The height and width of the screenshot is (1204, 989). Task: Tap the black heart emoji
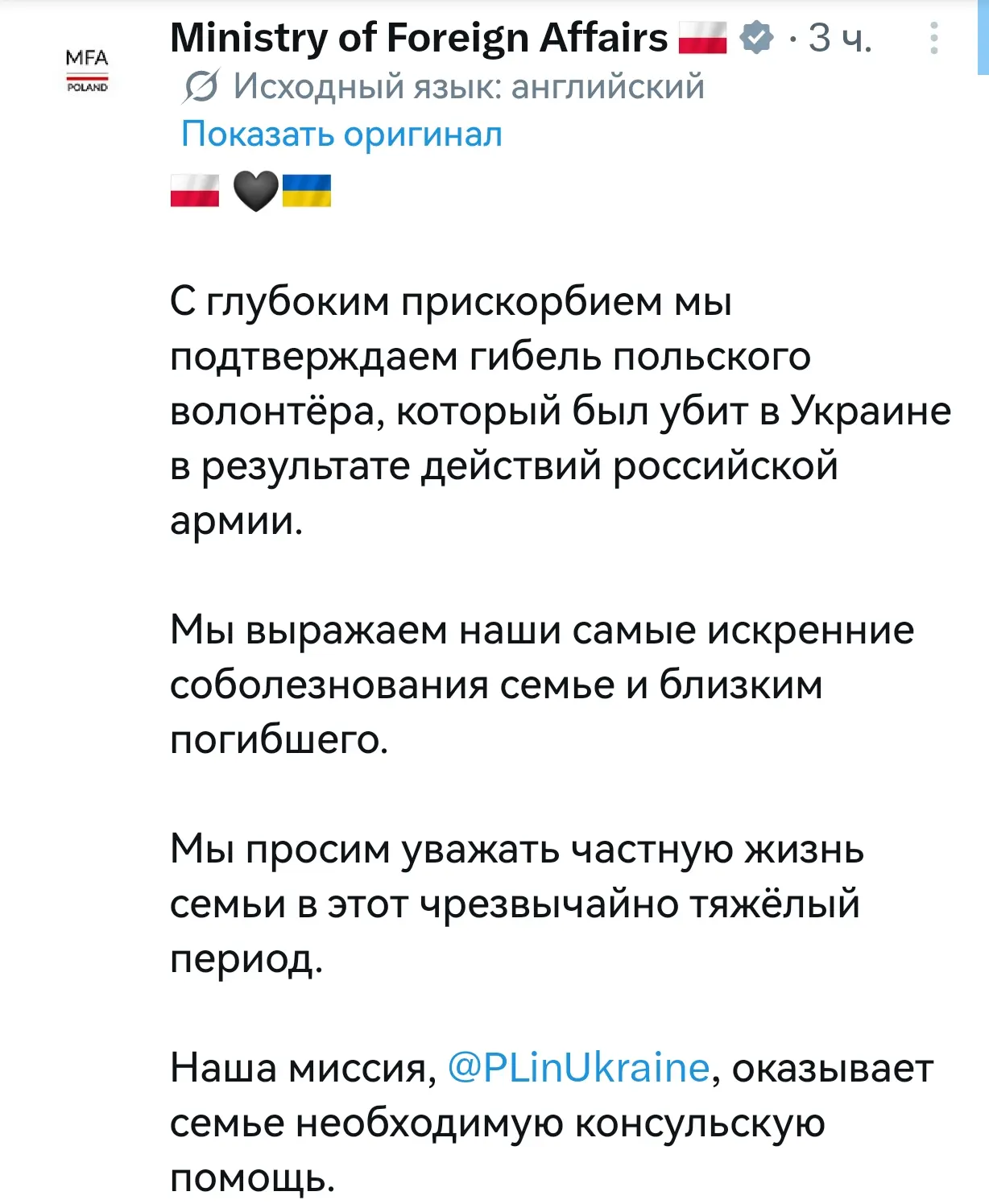255,192
